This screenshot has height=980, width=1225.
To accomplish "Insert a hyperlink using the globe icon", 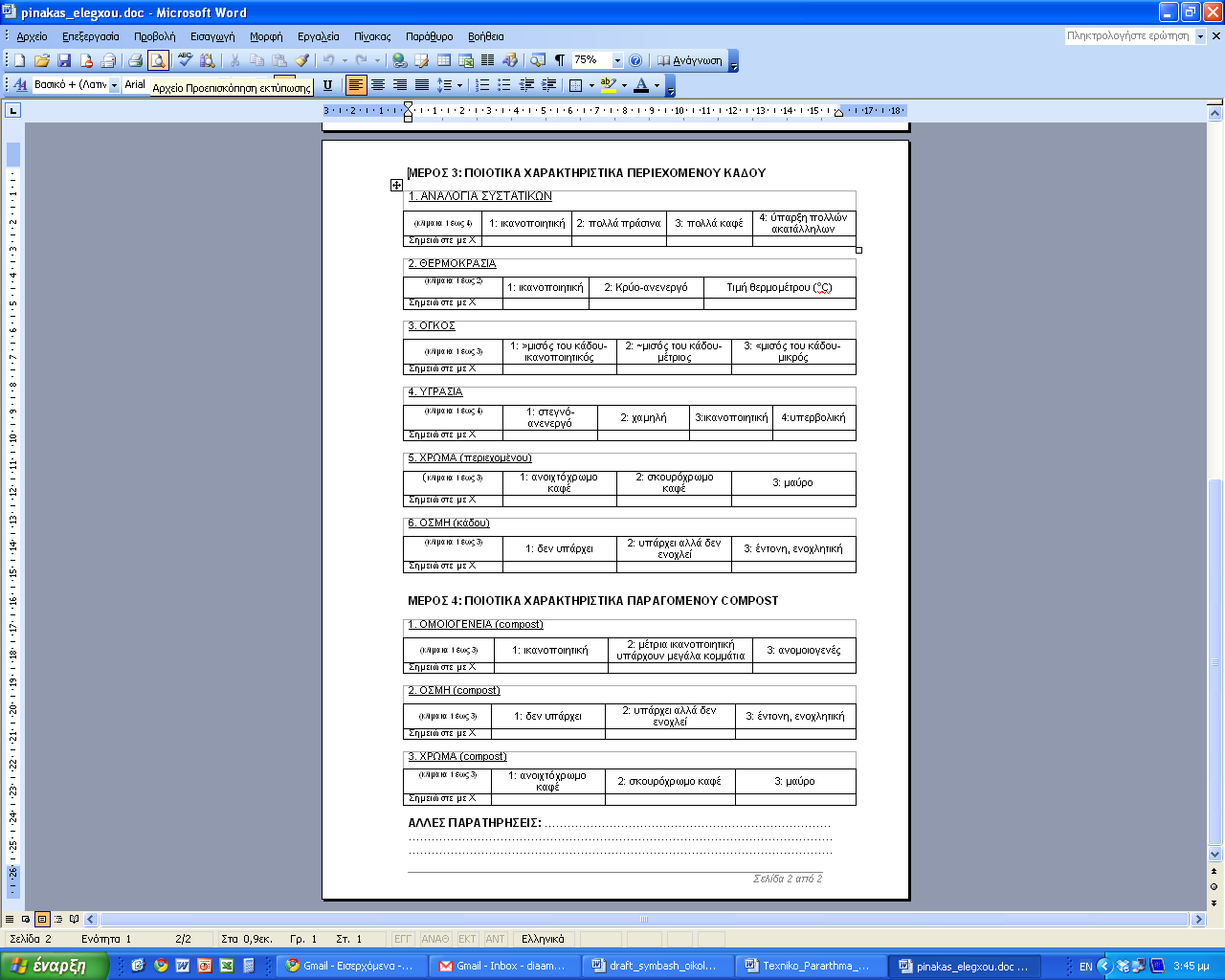I will point(399,60).
